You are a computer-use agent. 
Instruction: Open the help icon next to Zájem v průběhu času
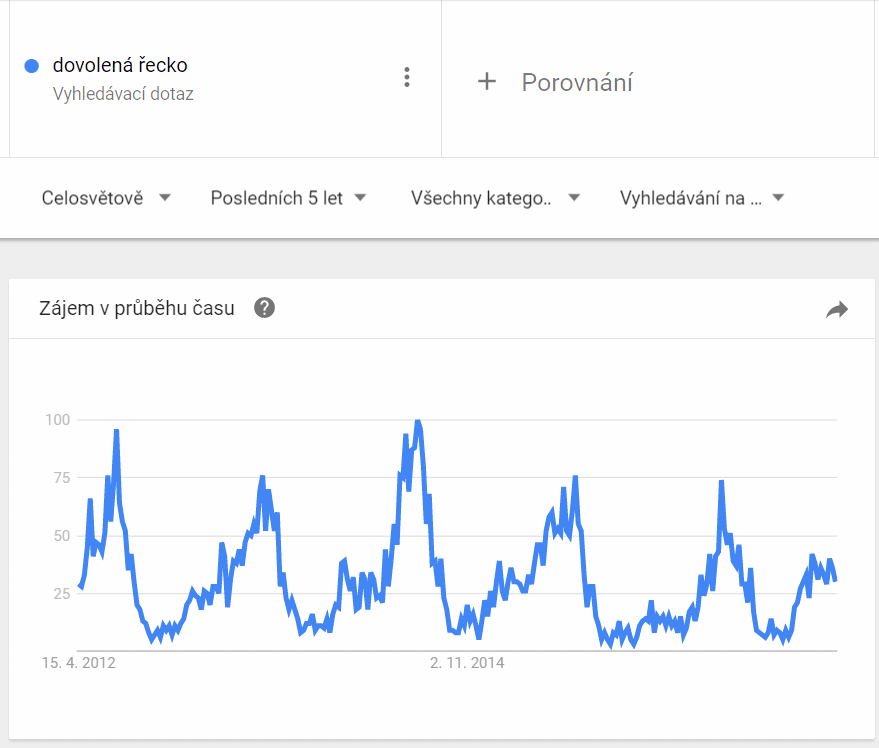point(264,308)
